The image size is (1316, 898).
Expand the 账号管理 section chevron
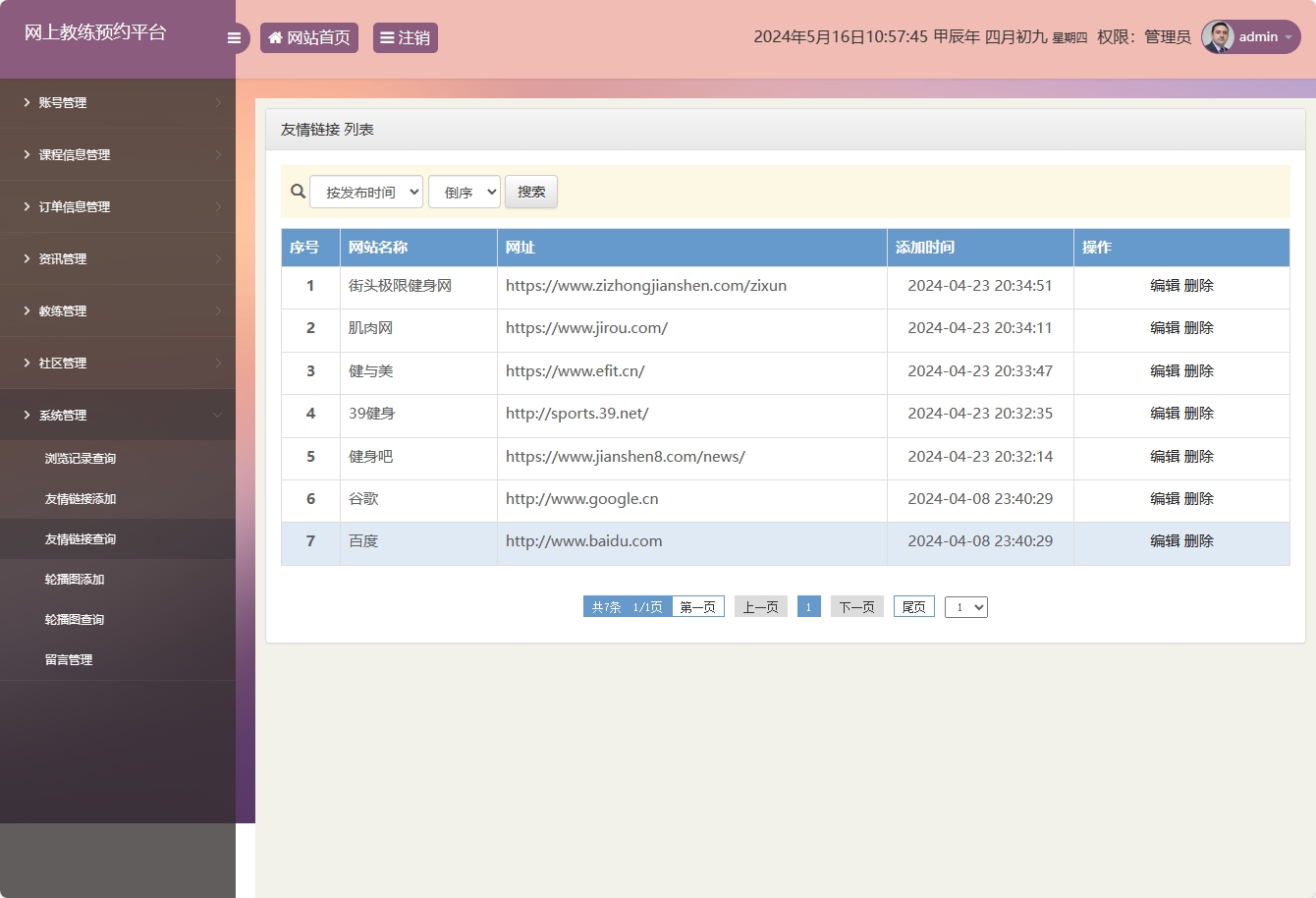[x=220, y=102]
